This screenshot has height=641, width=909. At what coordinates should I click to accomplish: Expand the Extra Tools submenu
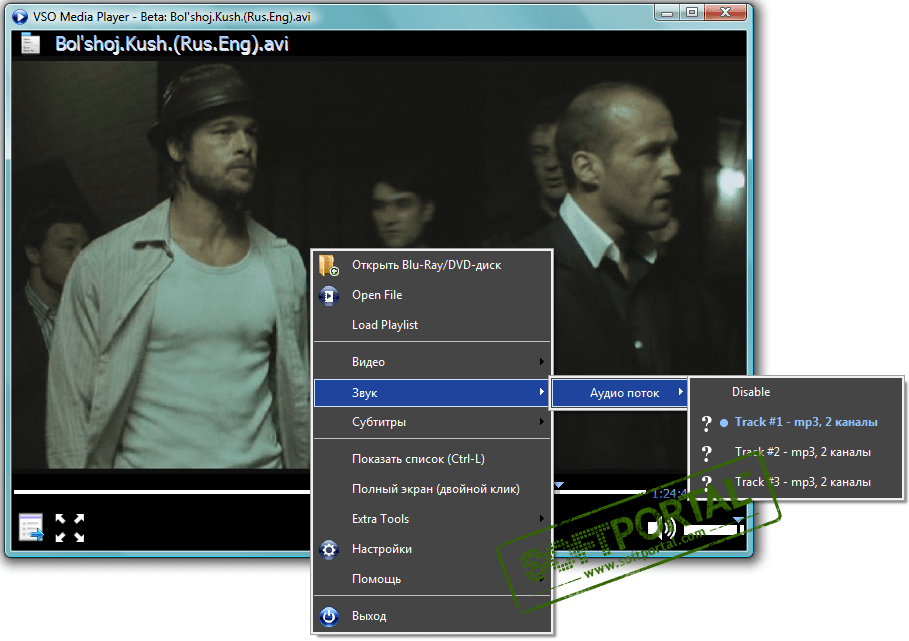tap(432, 519)
